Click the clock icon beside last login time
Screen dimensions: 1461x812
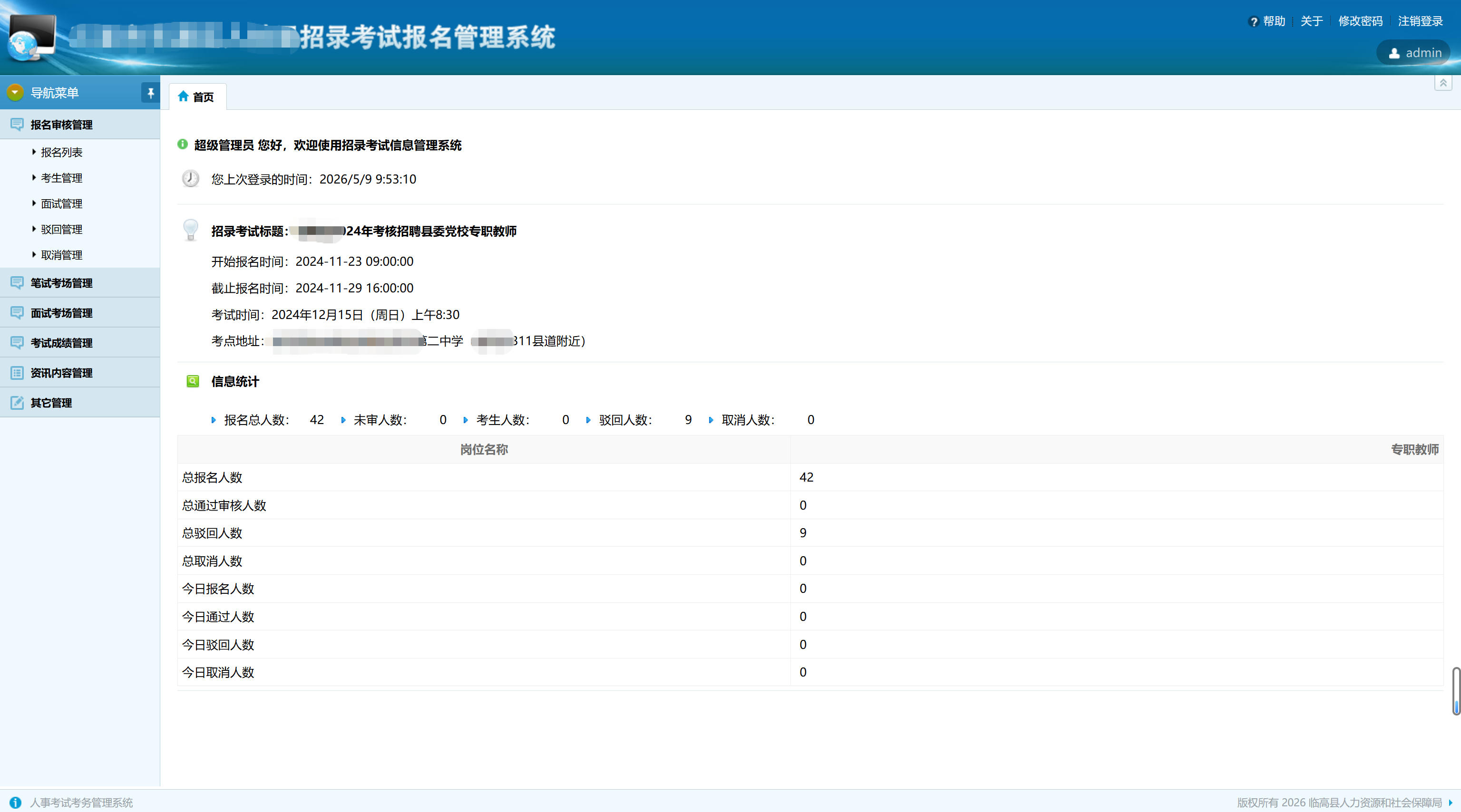click(x=191, y=179)
